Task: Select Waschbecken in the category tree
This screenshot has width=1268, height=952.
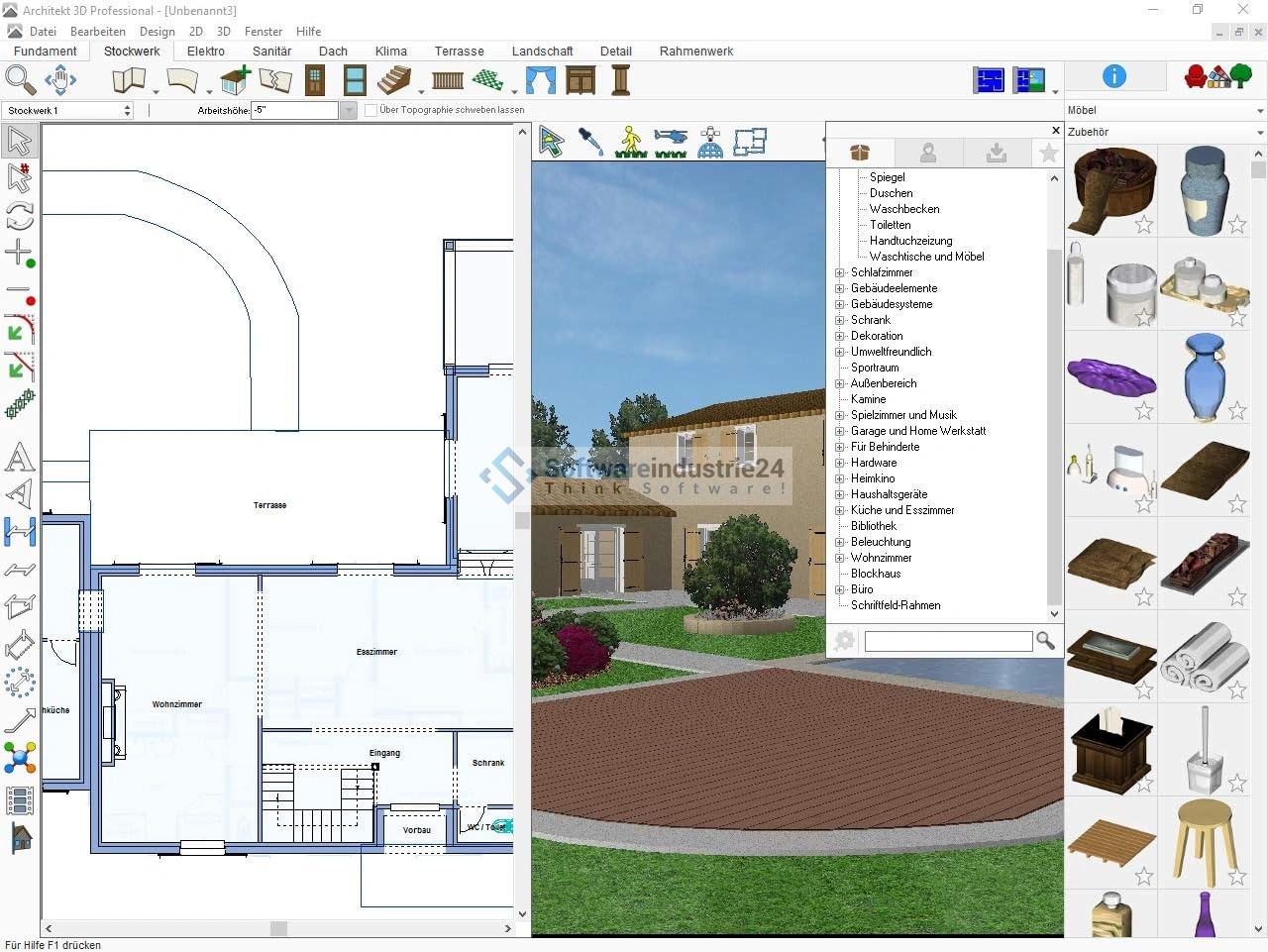Action: pos(904,209)
